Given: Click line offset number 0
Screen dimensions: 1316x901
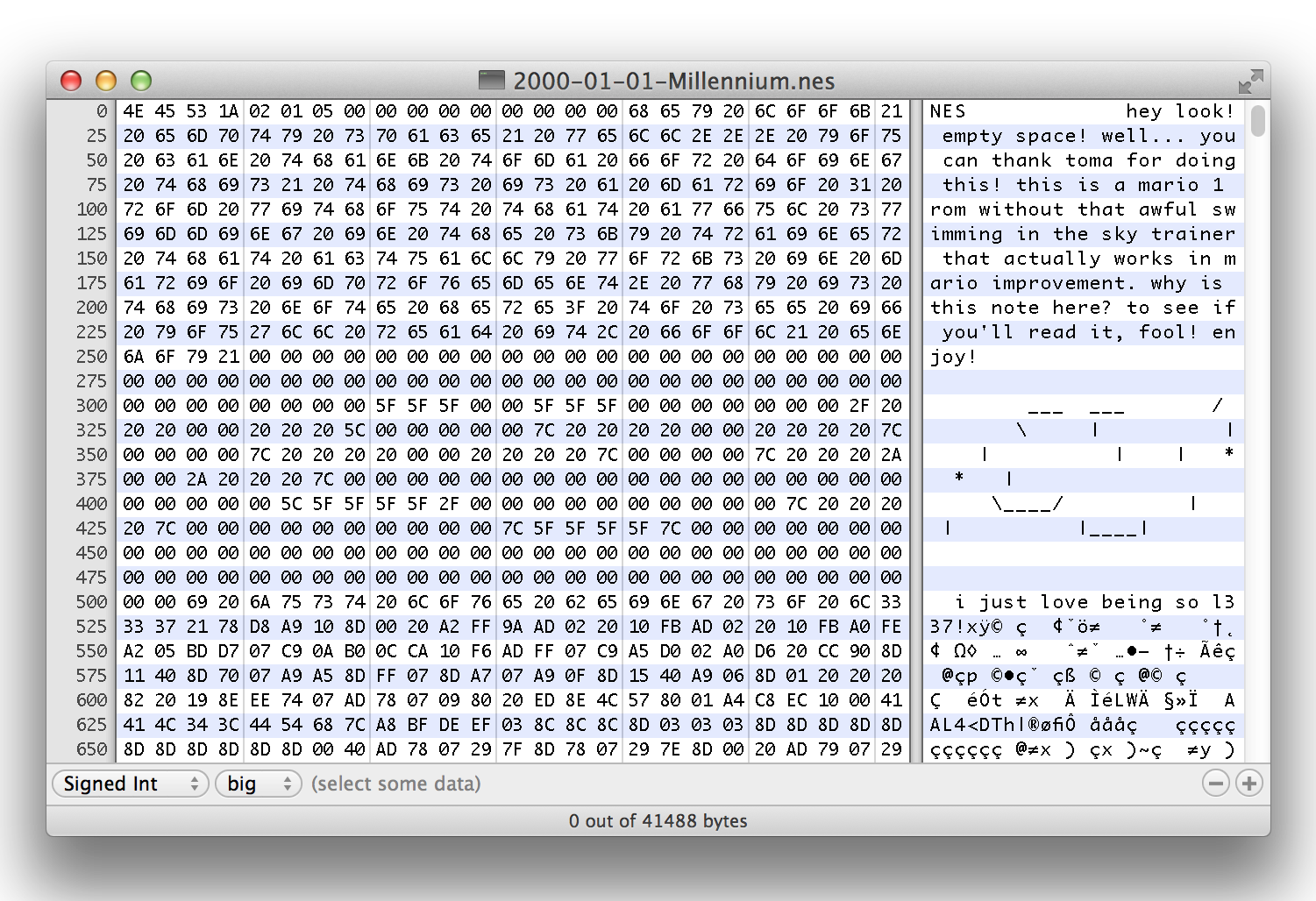Looking at the screenshot, I should (102, 111).
